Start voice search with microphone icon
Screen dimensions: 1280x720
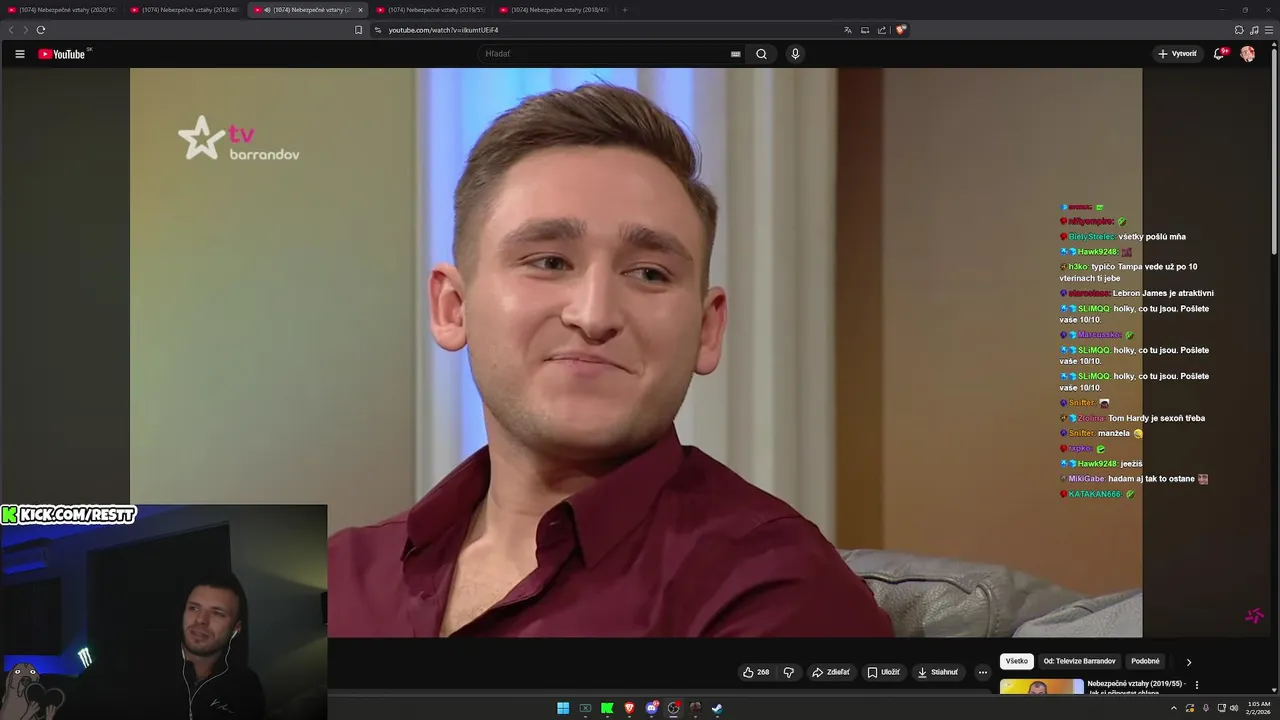point(795,54)
